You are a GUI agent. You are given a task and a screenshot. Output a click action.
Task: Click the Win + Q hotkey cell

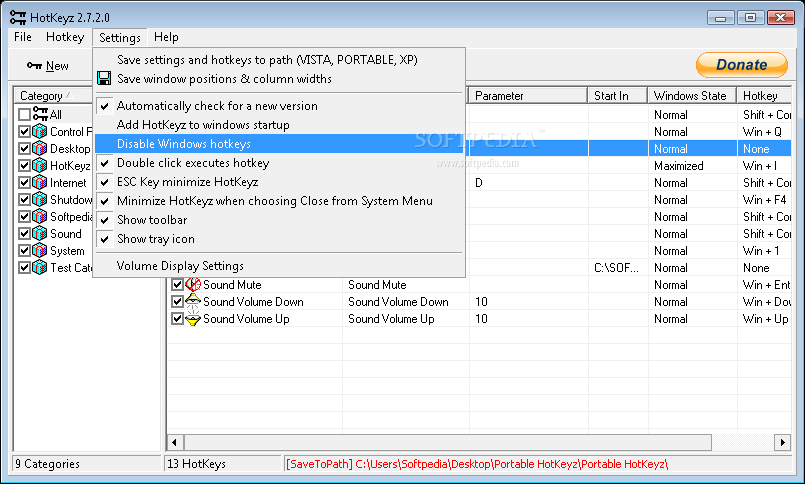coord(762,132)
